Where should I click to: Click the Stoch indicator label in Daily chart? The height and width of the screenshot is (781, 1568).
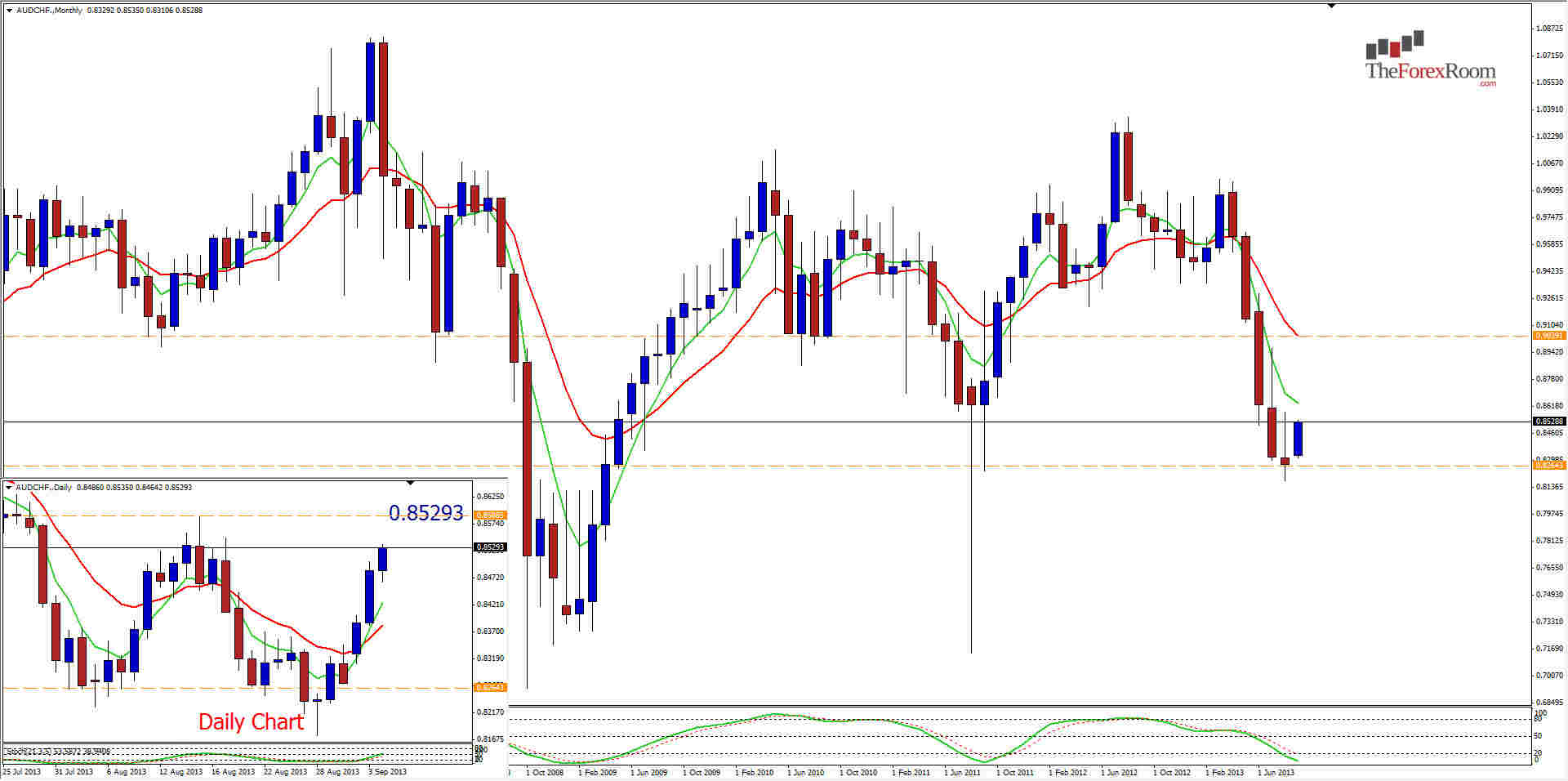pos(57,751)
